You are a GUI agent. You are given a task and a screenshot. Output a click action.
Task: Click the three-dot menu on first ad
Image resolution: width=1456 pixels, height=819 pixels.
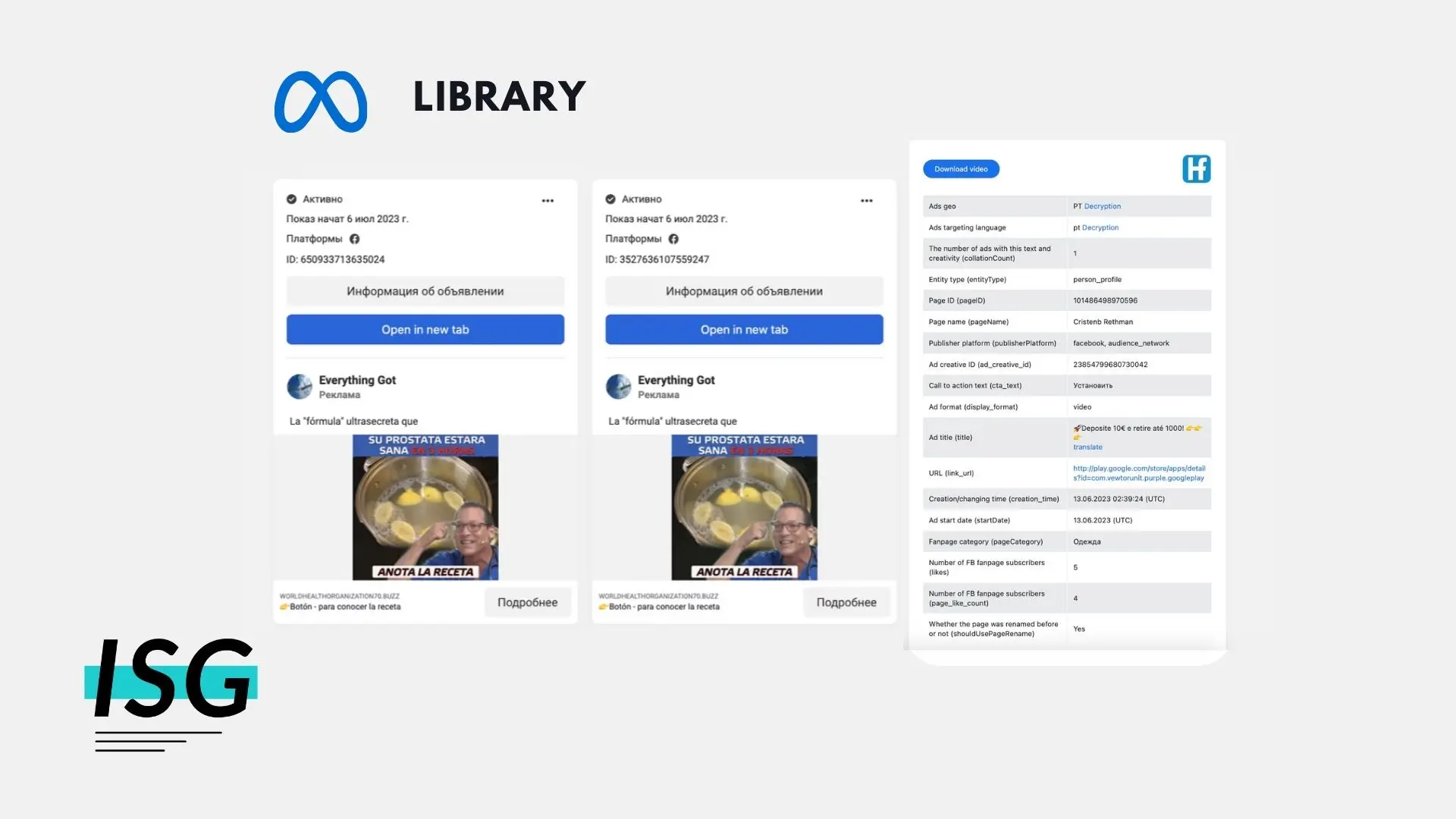click(x=548, y=200)
